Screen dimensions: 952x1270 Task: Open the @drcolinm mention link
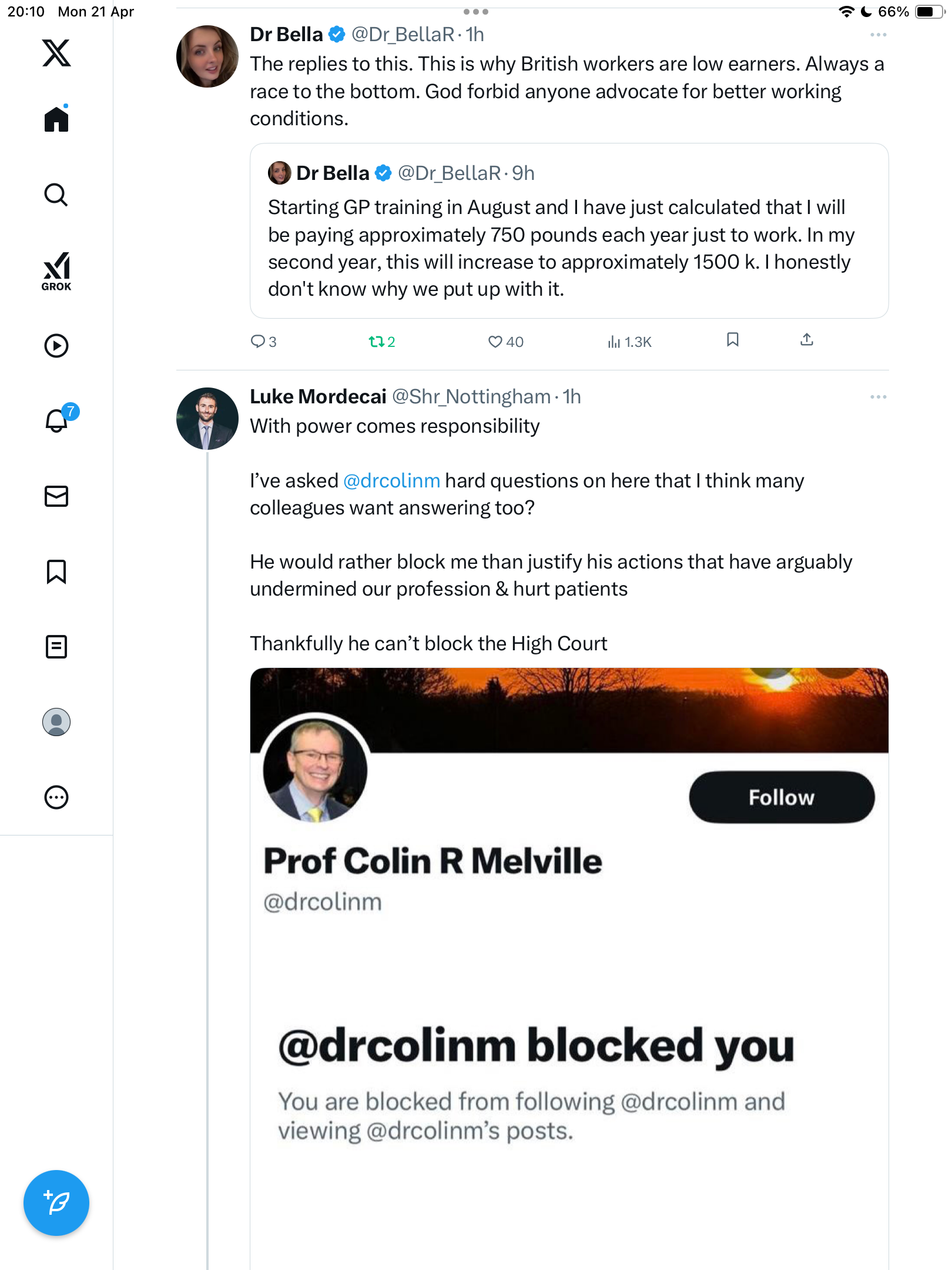tap(391, 481)
